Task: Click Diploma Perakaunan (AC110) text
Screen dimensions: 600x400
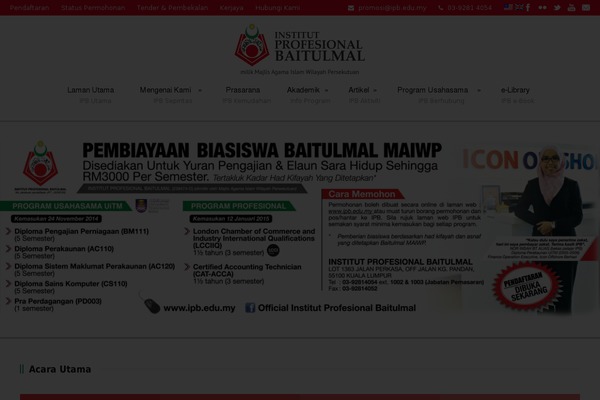Action: tap(64, 249)
